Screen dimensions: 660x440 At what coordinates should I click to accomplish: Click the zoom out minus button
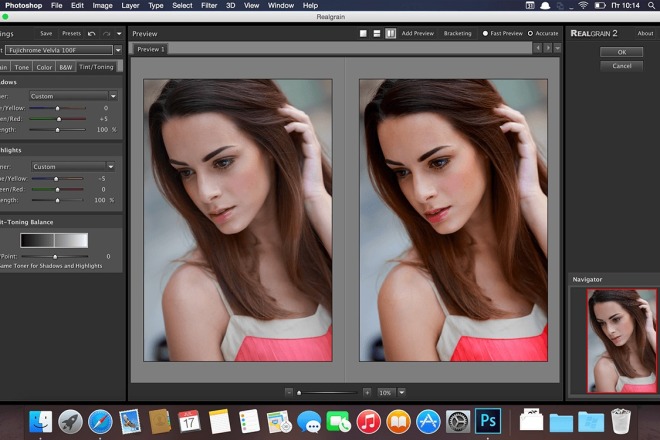point(289,392)
